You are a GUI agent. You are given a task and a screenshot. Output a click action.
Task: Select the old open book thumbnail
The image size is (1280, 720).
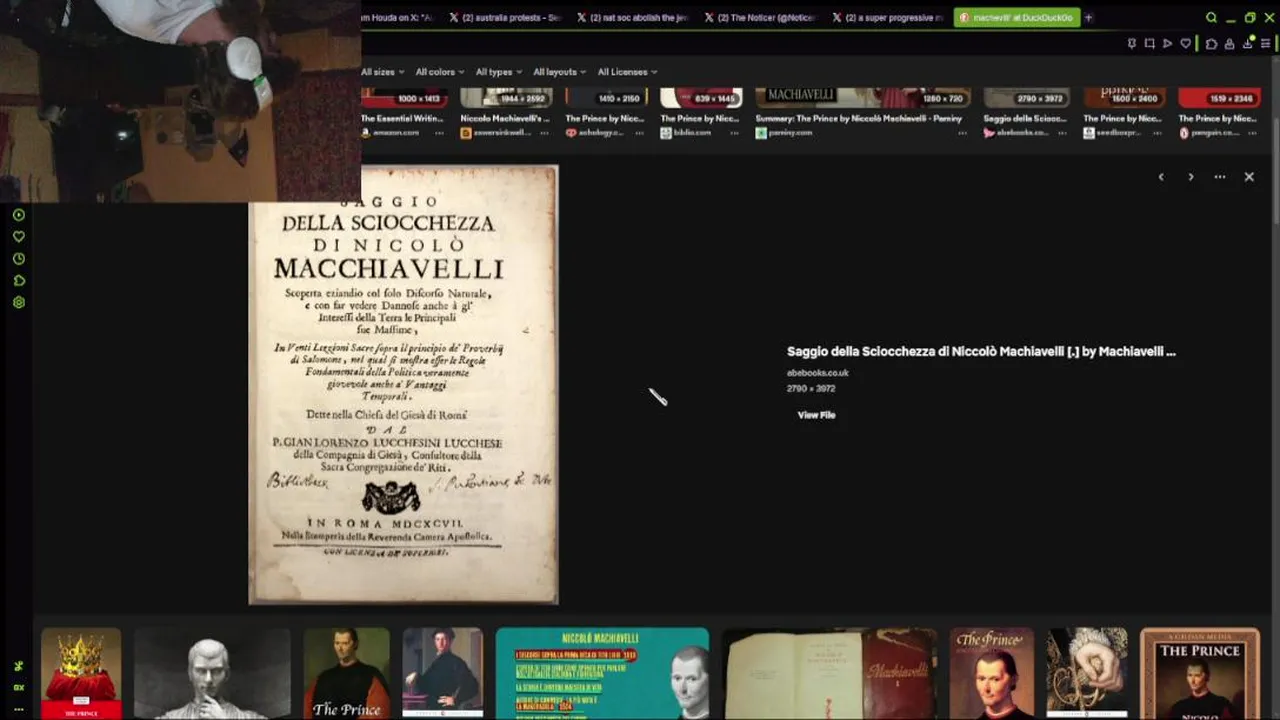[830, 673]
